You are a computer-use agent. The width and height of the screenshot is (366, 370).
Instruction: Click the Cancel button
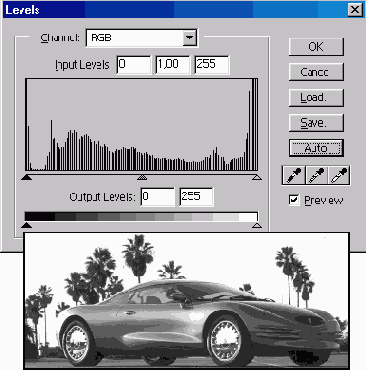pyautogui.click(x=316, y=72)
